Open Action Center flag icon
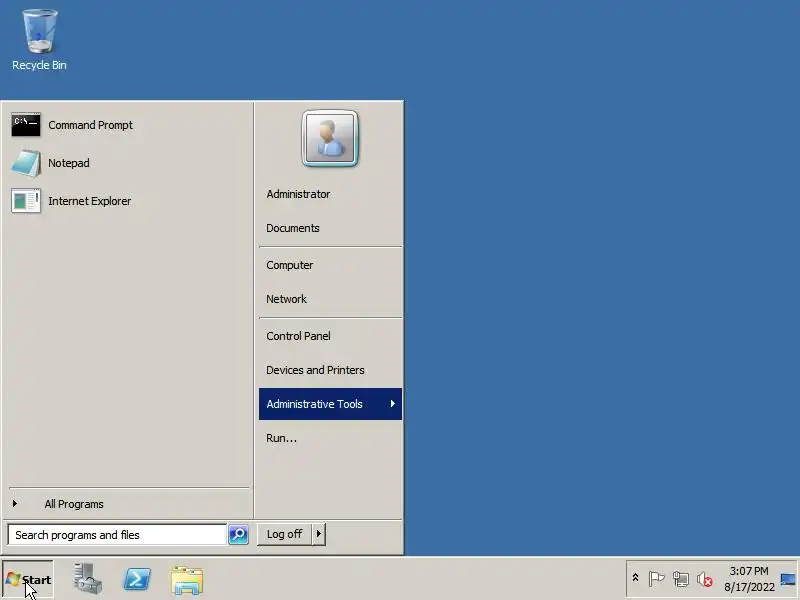Screen dimensions: 800x600 pyautogui.click(x=656, y=579)
